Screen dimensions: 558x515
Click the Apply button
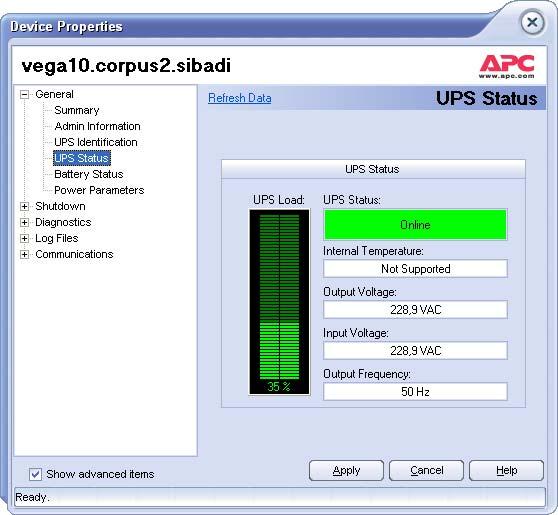(x=346, y=471)
